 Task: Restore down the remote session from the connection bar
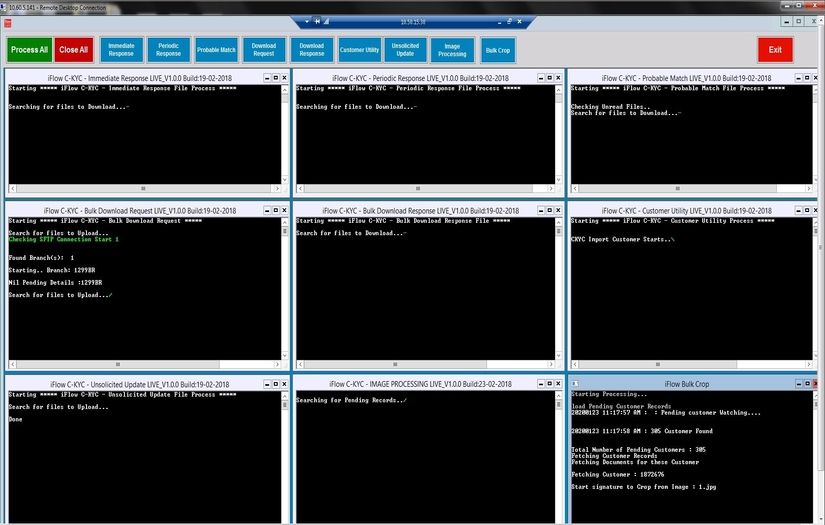pos(509,22)
